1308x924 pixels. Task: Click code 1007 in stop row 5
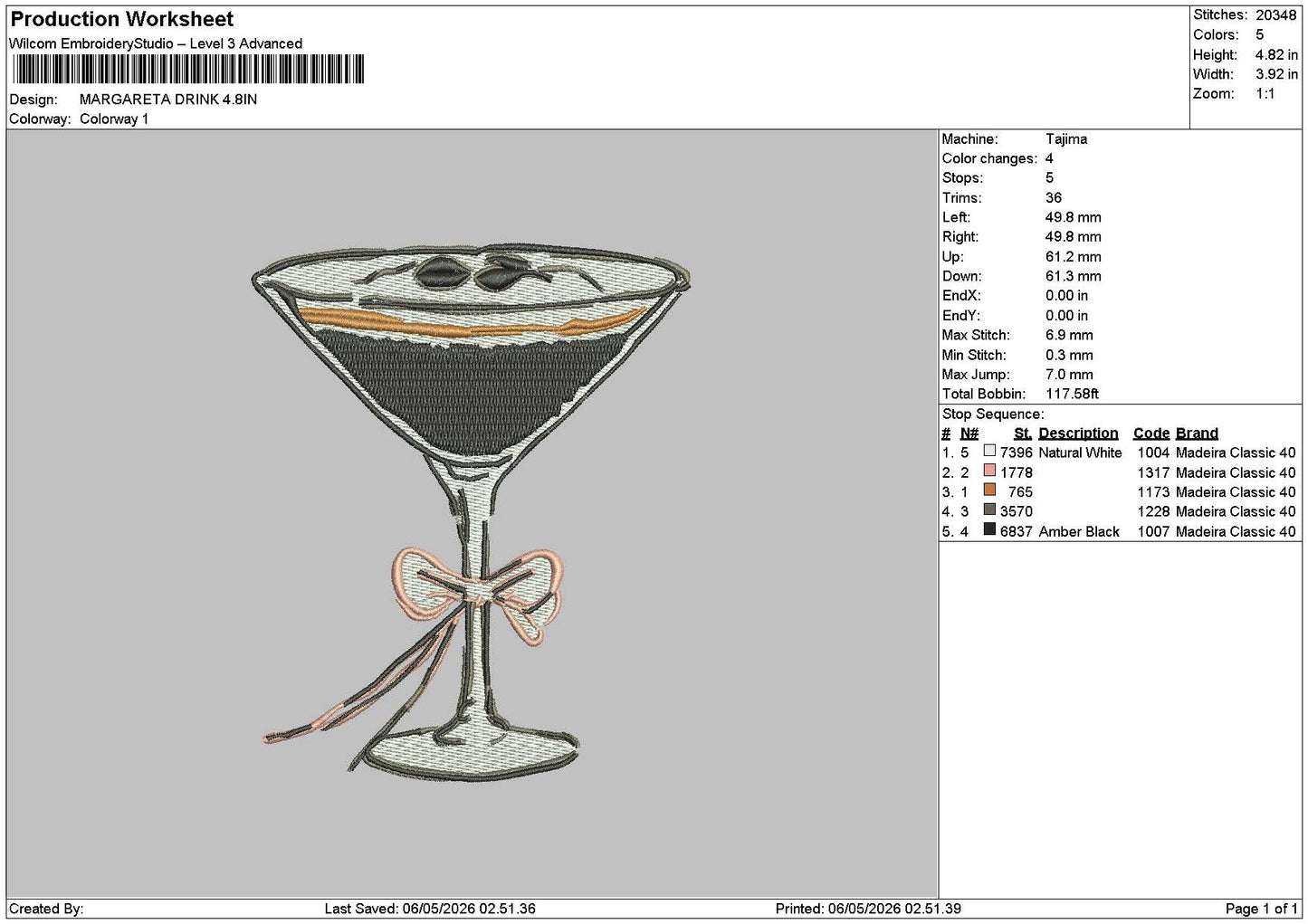1153,532
